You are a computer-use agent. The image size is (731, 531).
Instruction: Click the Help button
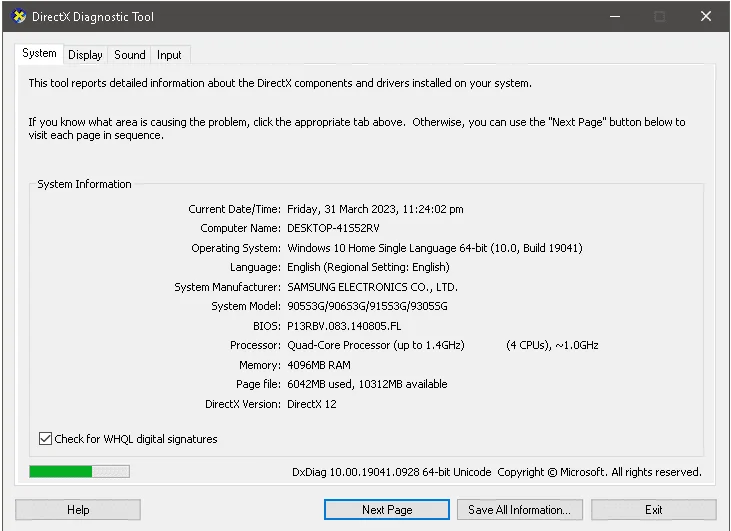point(78,510)
